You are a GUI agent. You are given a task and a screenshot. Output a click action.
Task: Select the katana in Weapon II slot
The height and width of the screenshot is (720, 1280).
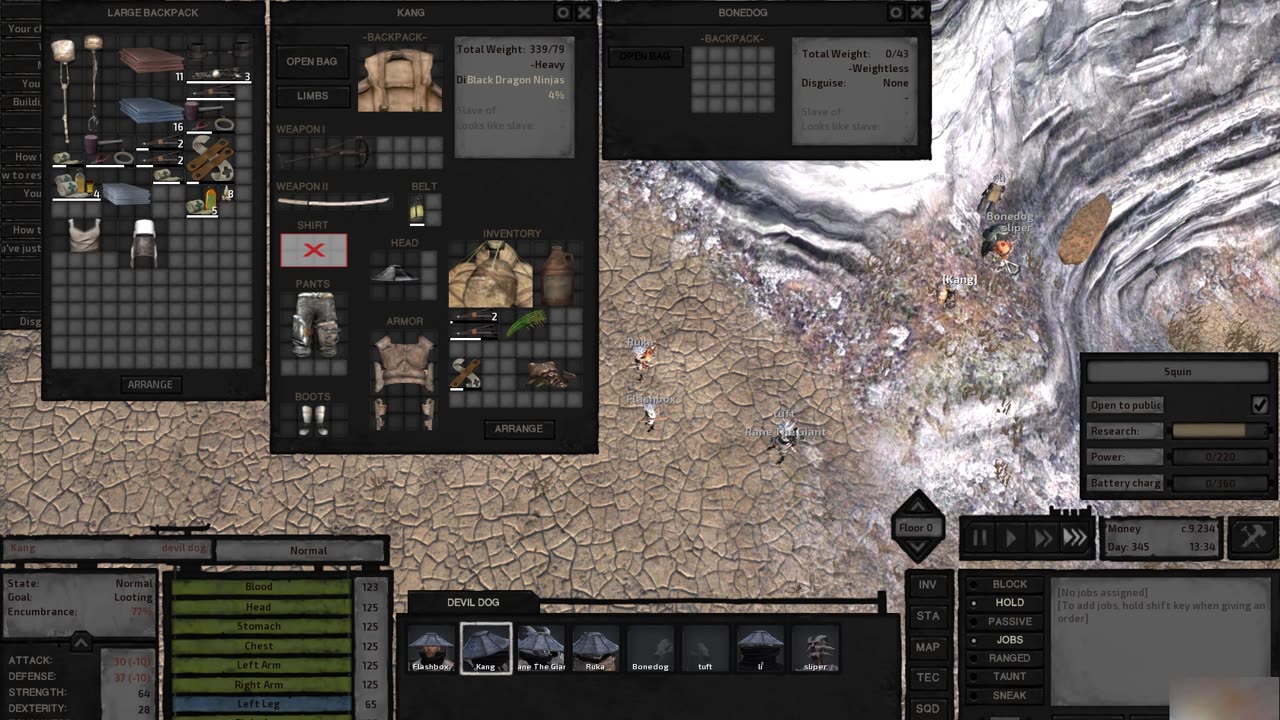tap(333, 201)
